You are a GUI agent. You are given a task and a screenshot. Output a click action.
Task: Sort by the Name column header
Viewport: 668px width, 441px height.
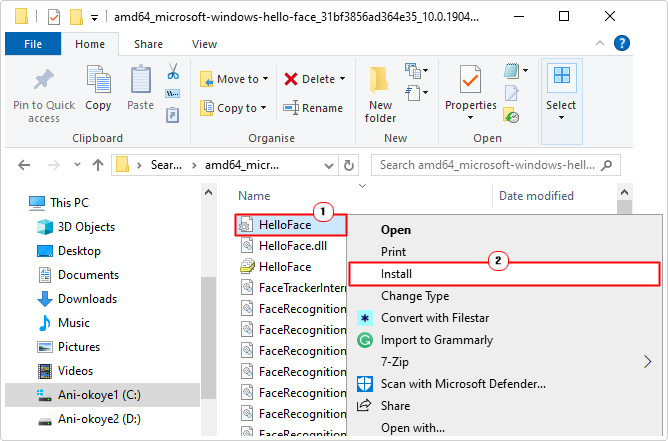(x=254, y=196)
